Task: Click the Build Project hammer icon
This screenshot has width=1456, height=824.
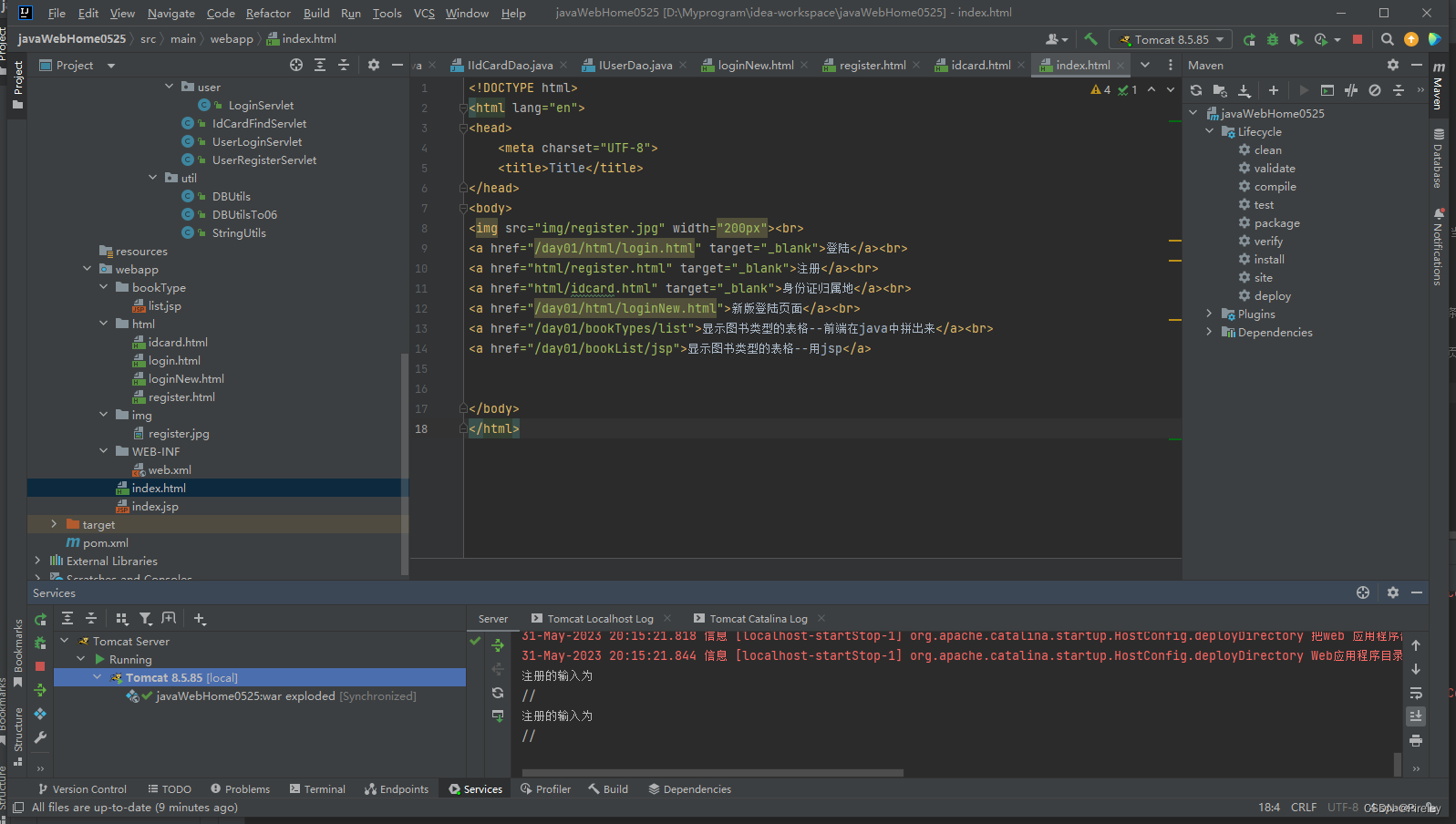Action: pyautogui.click(x=1090, y=39)
